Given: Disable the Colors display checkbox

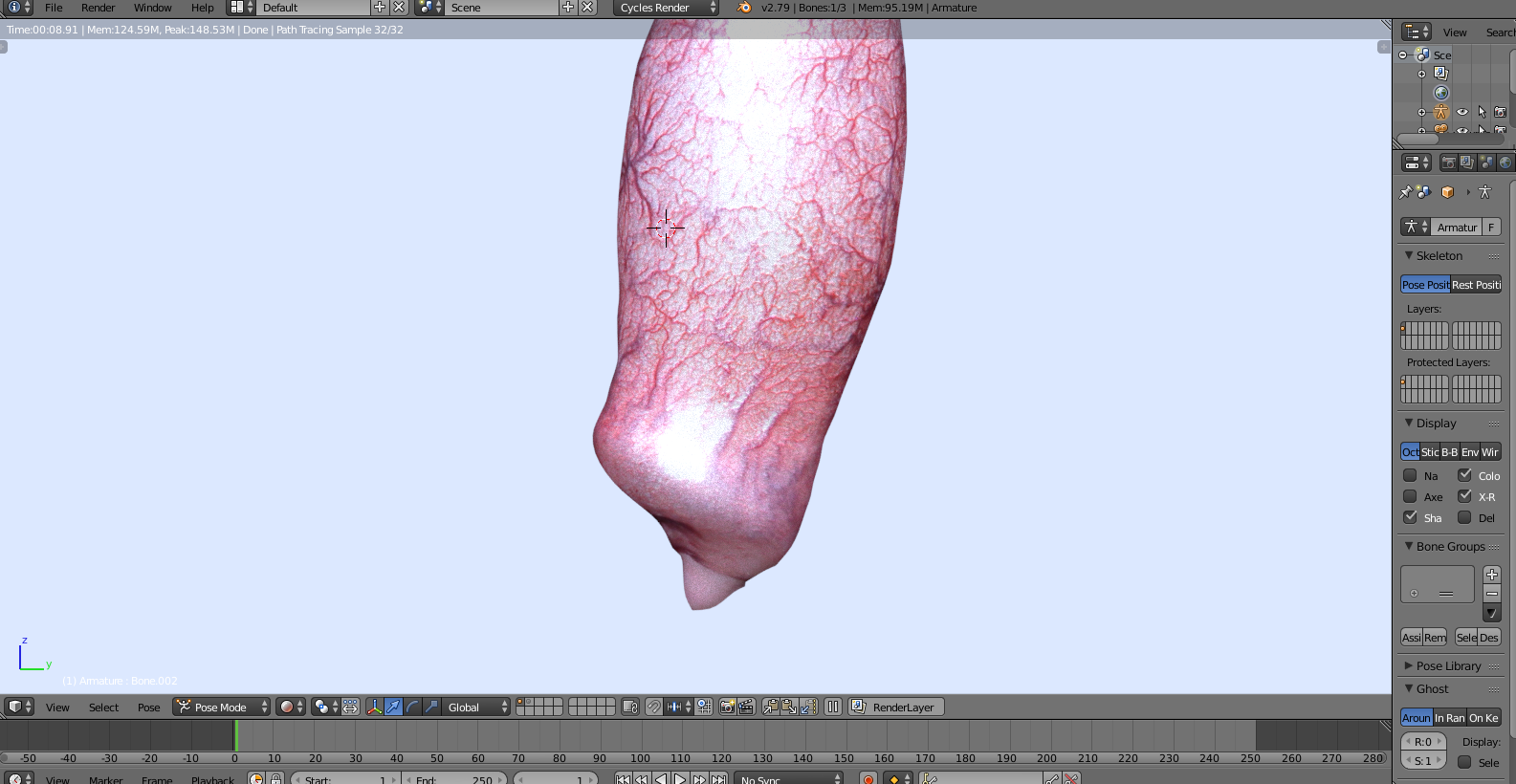Looking at the screenshot, I should pos(1464,475).
